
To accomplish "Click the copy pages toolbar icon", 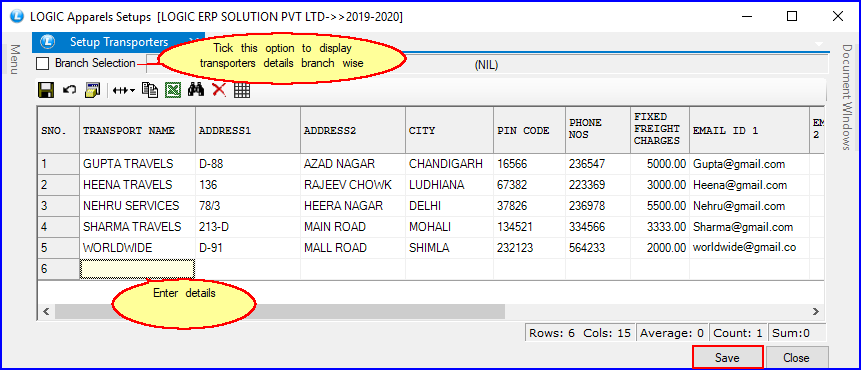I will click(x=150, y=90).
